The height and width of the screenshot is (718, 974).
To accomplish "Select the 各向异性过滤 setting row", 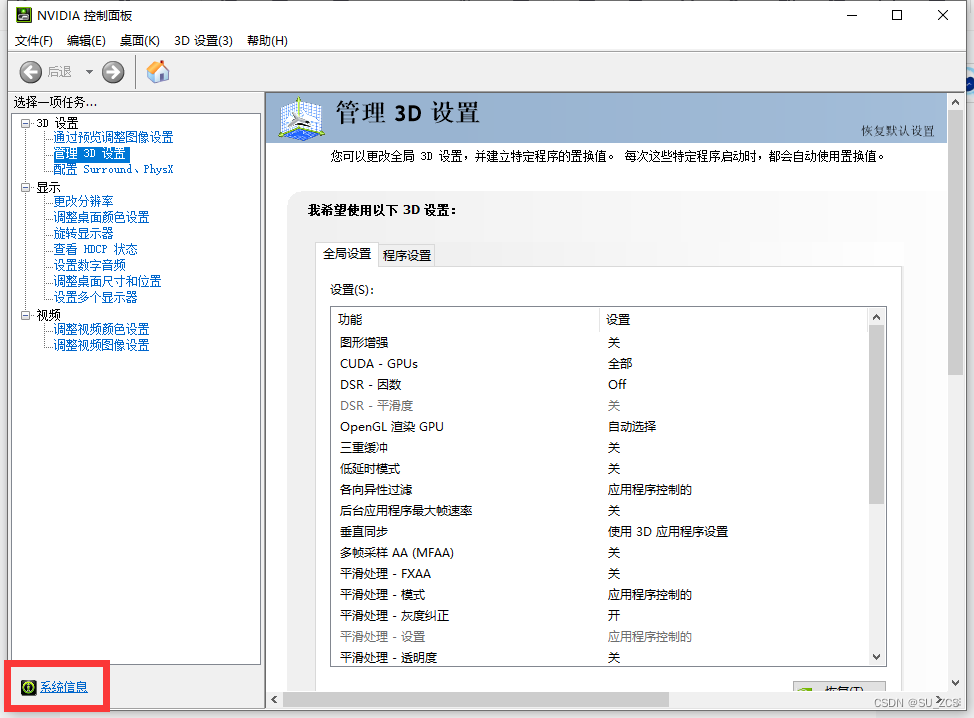I will (599, 489).
